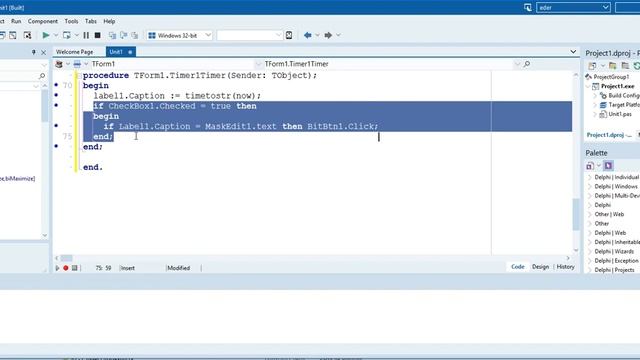Open the Windows 32-bit platform dropdown
Screen dimensions: 640x360
click(208, 36)
